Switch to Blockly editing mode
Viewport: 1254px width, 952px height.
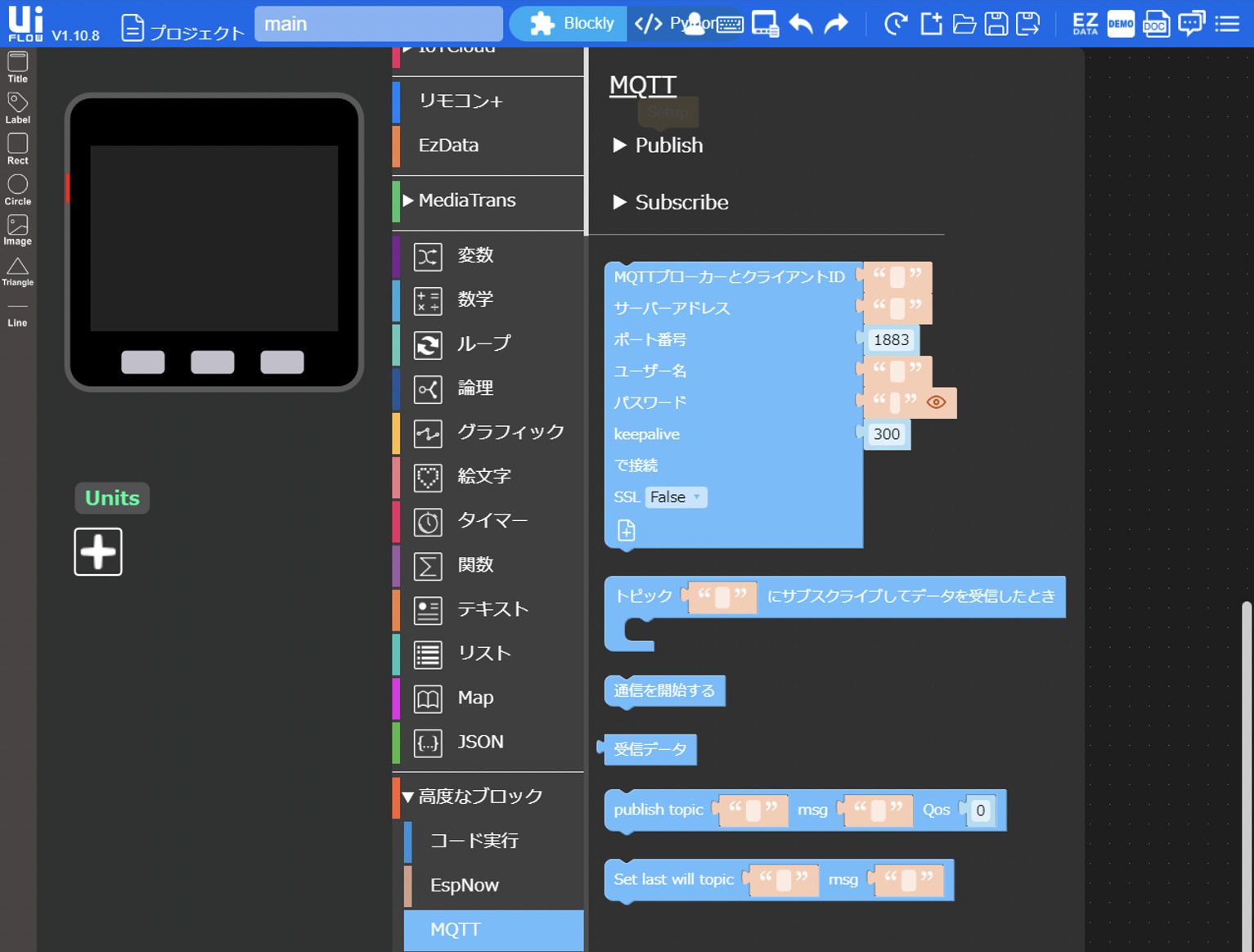pyautogui.click(x=572, y=24)
